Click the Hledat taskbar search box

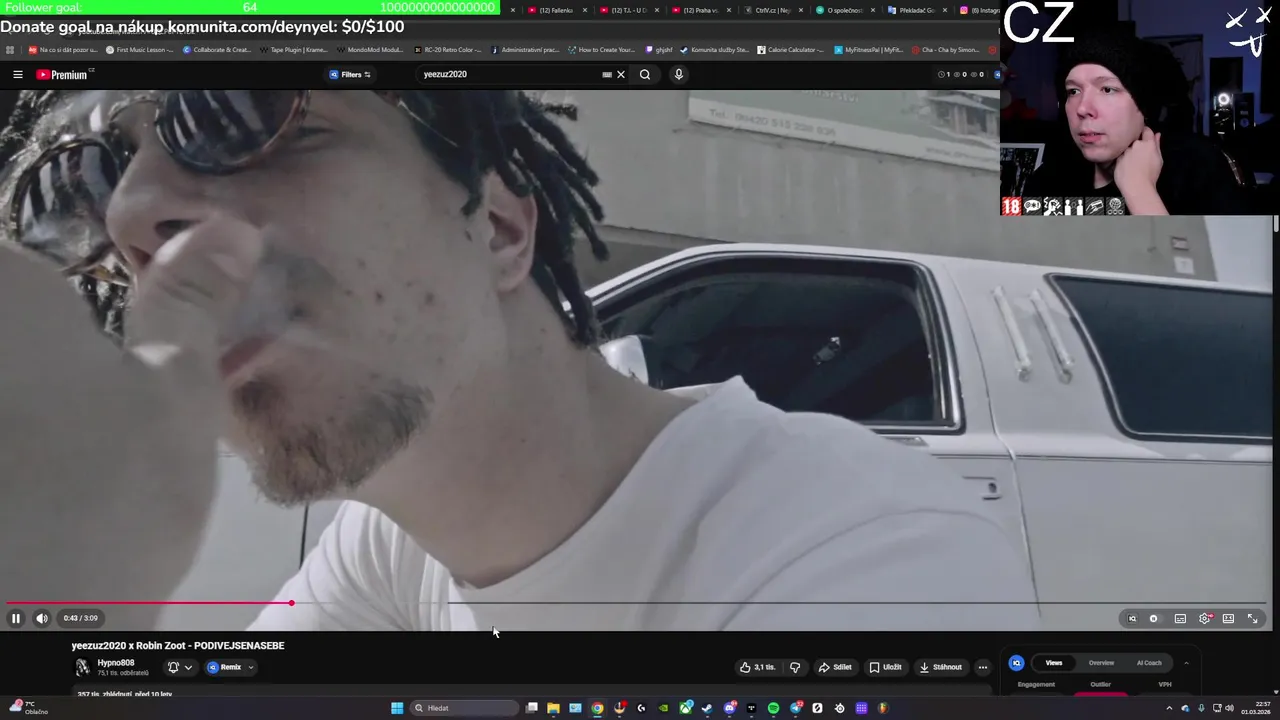click(465, 708)
